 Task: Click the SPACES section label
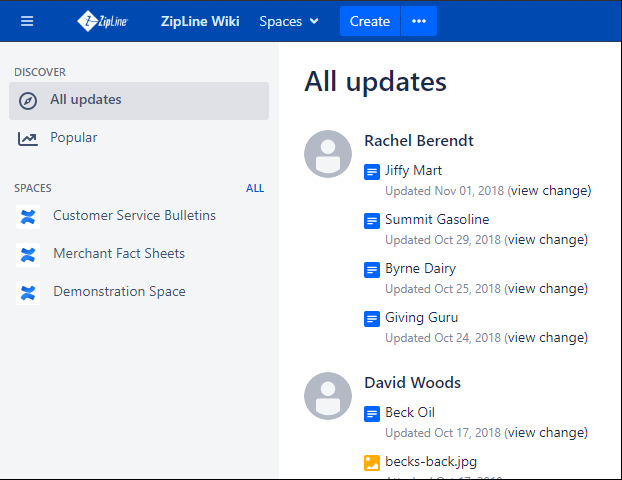point(33,188)
